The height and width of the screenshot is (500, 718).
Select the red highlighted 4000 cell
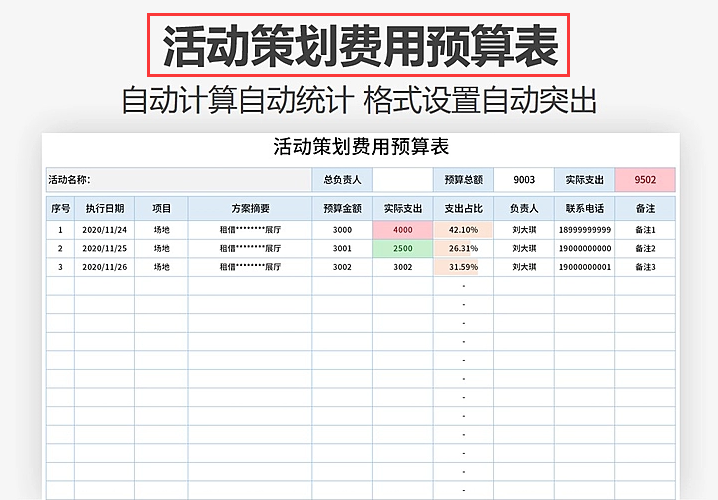tap(403, 230)
